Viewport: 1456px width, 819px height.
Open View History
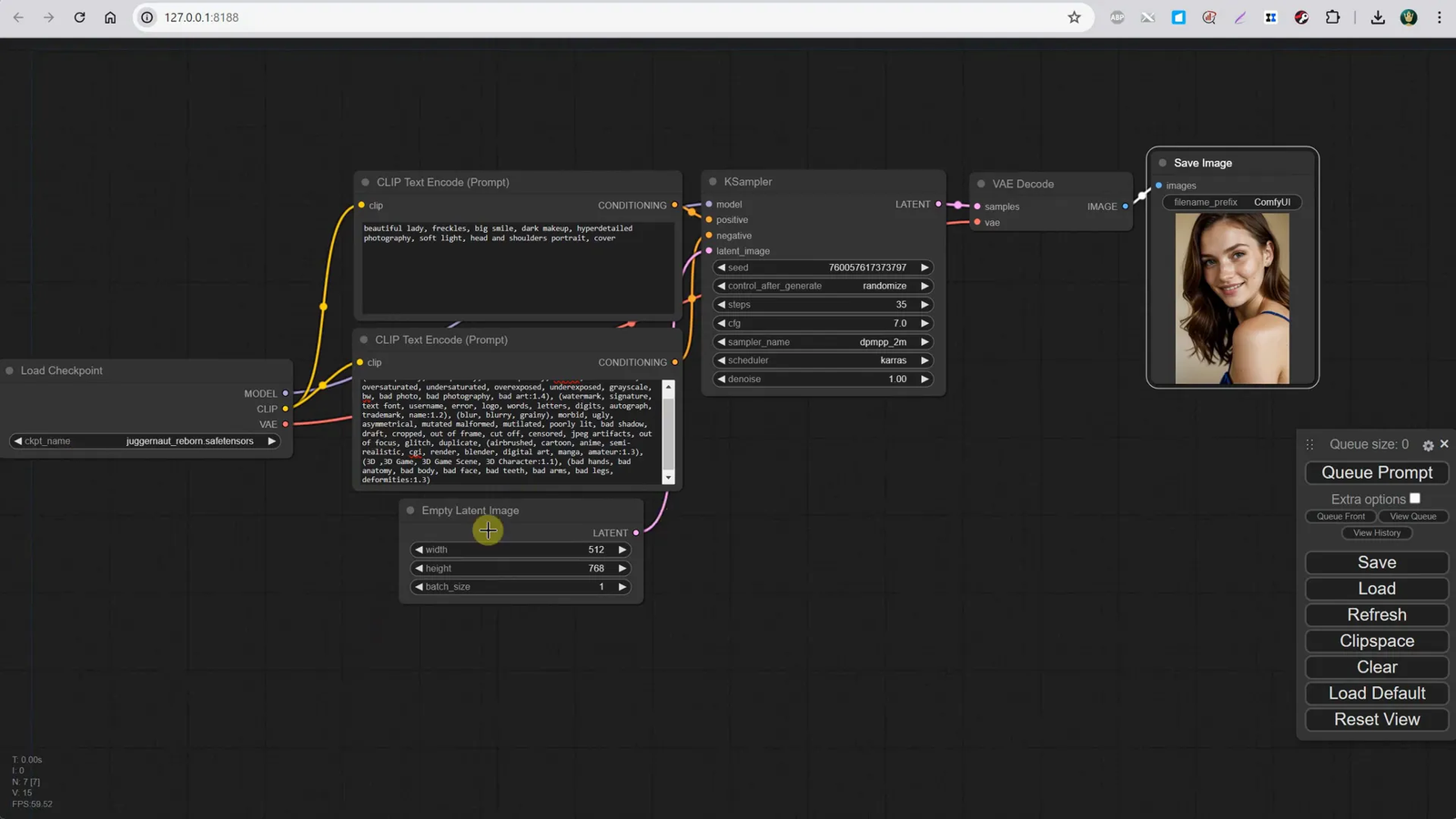coord(1377,533)
